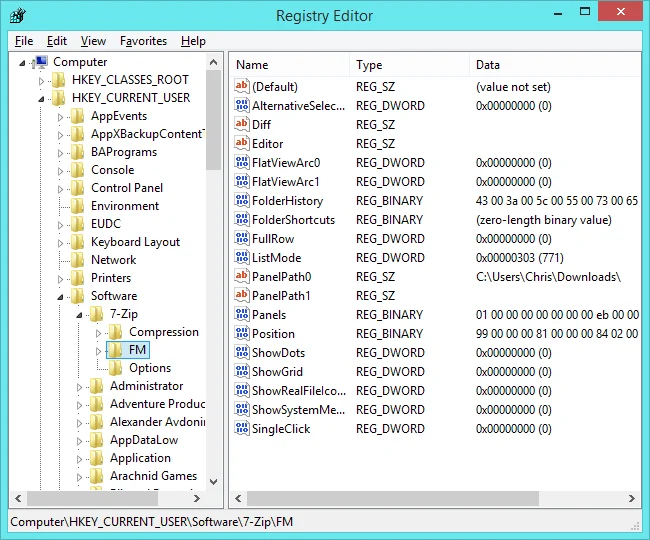Click the values pane horizontal scrollbar thumb
650x540 pixels.
point(393,499)
